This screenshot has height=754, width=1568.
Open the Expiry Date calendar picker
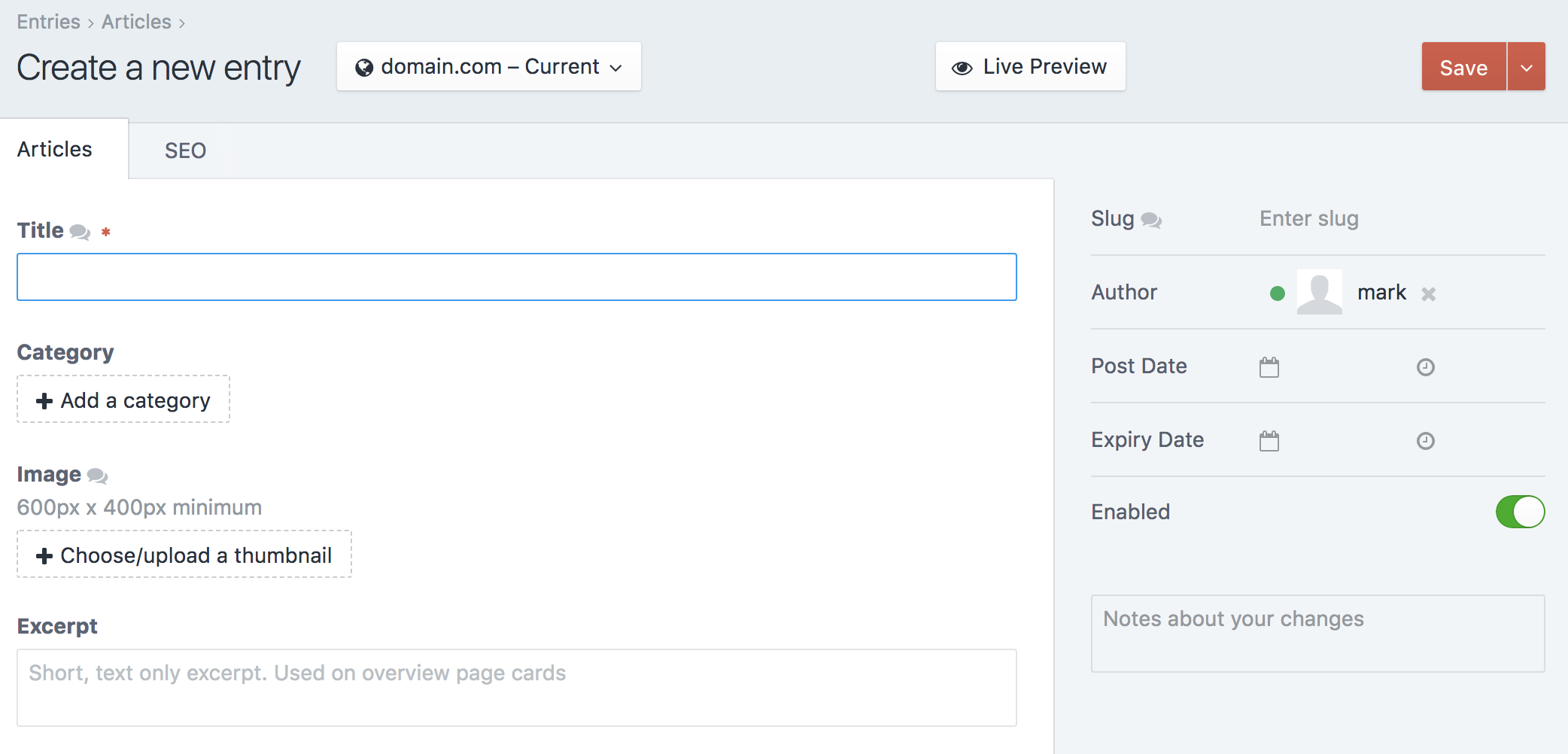1269,441
